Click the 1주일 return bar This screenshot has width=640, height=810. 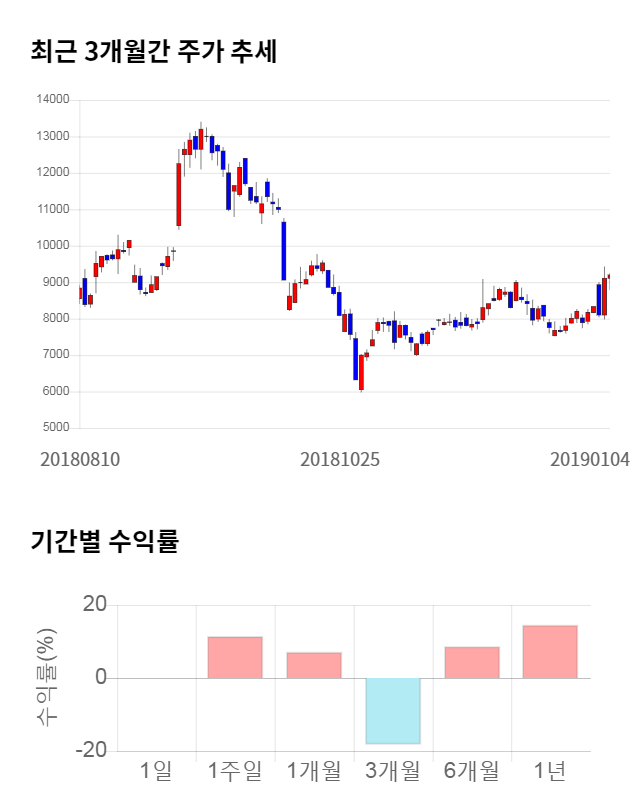tap(235, 657)
